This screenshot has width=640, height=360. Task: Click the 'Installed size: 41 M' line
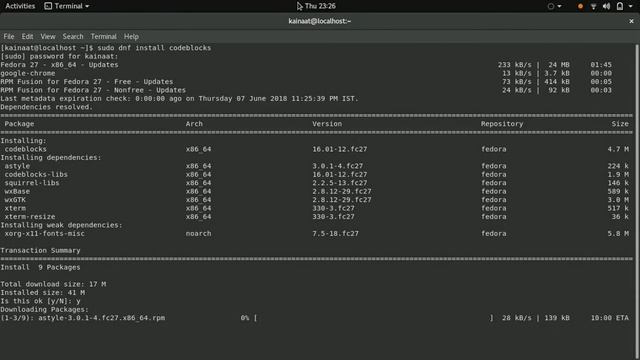[x=42, y=293]
